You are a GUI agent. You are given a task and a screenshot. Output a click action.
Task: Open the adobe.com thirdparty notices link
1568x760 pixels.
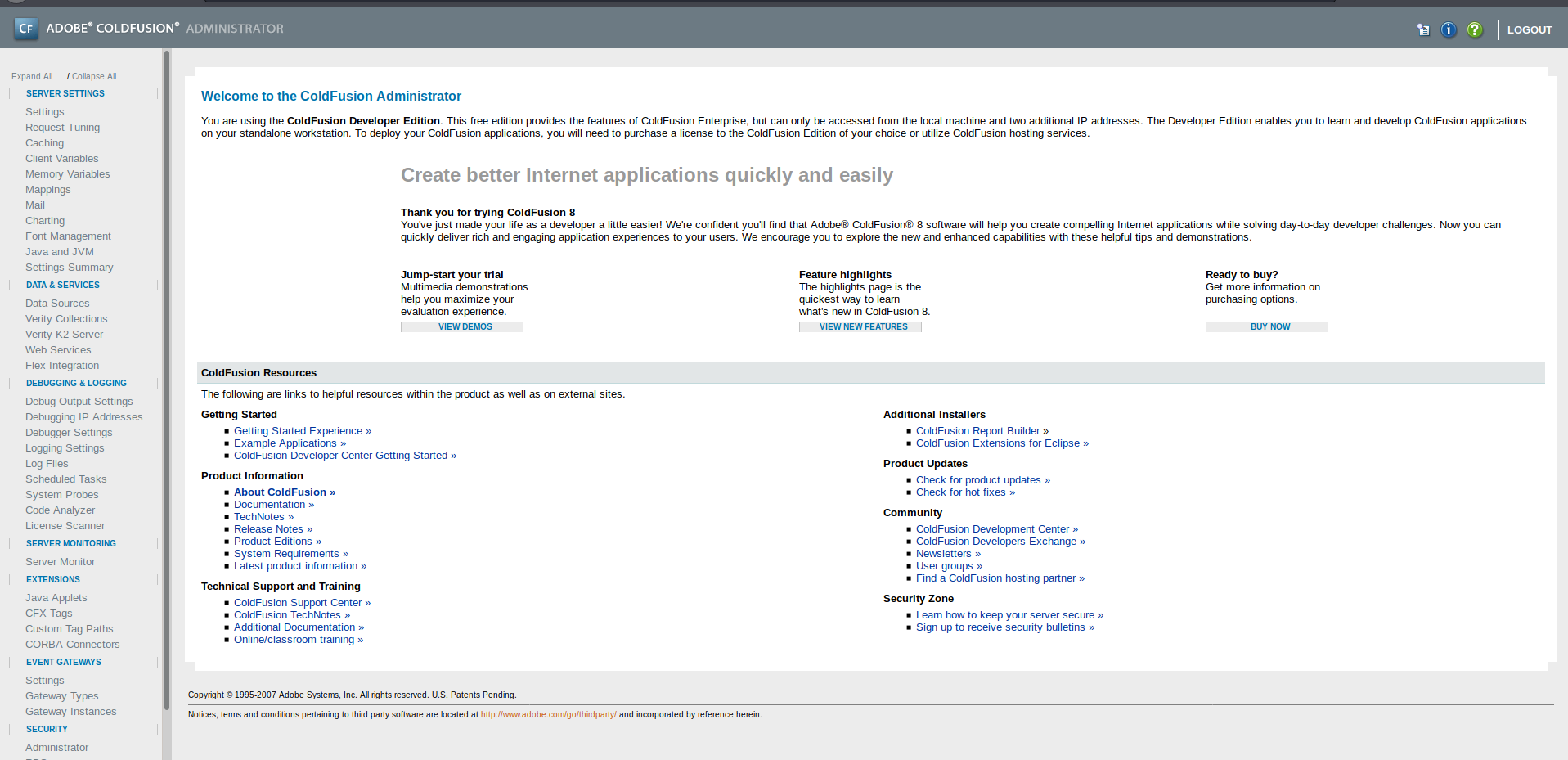tap(549, 715)
